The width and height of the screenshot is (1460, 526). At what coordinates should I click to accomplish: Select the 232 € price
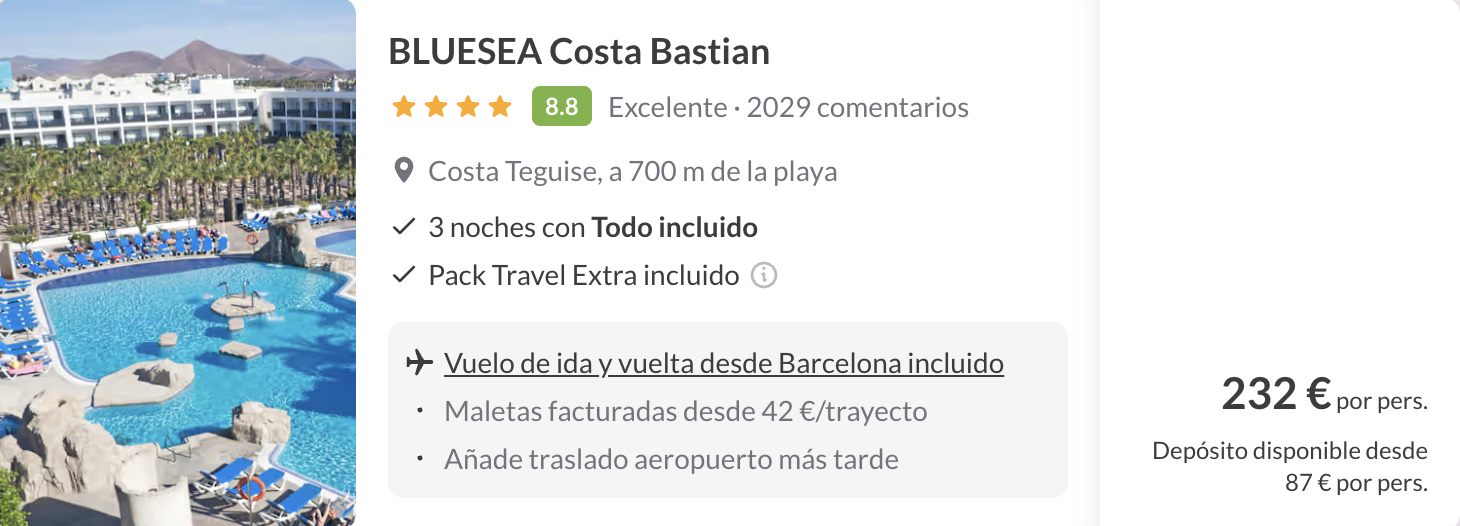(x=1275, y=395)
